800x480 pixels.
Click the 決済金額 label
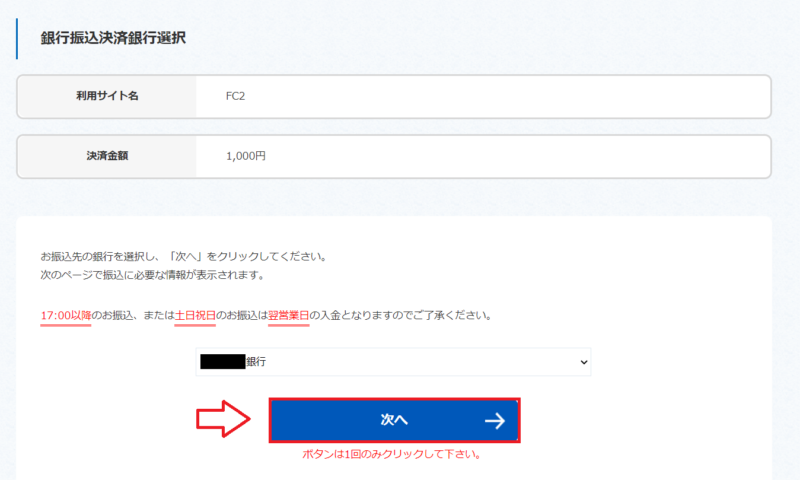[x=107, y=156]
